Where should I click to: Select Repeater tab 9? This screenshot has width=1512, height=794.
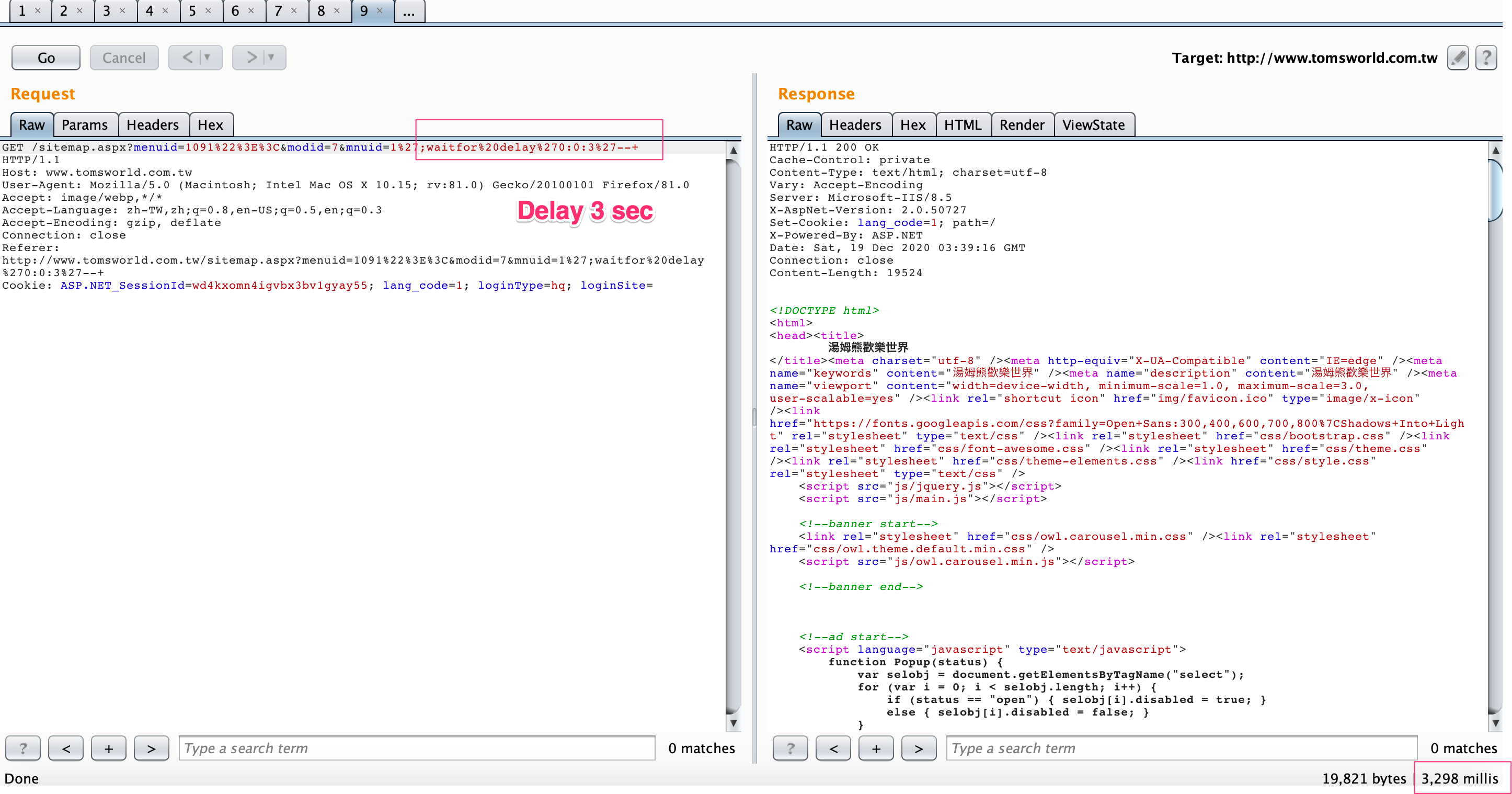pos(364,10)
